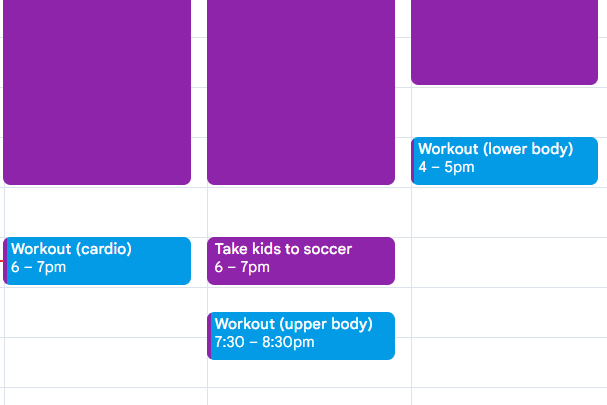
Task: Select the purple block in right column
Action: click(504, 40)
